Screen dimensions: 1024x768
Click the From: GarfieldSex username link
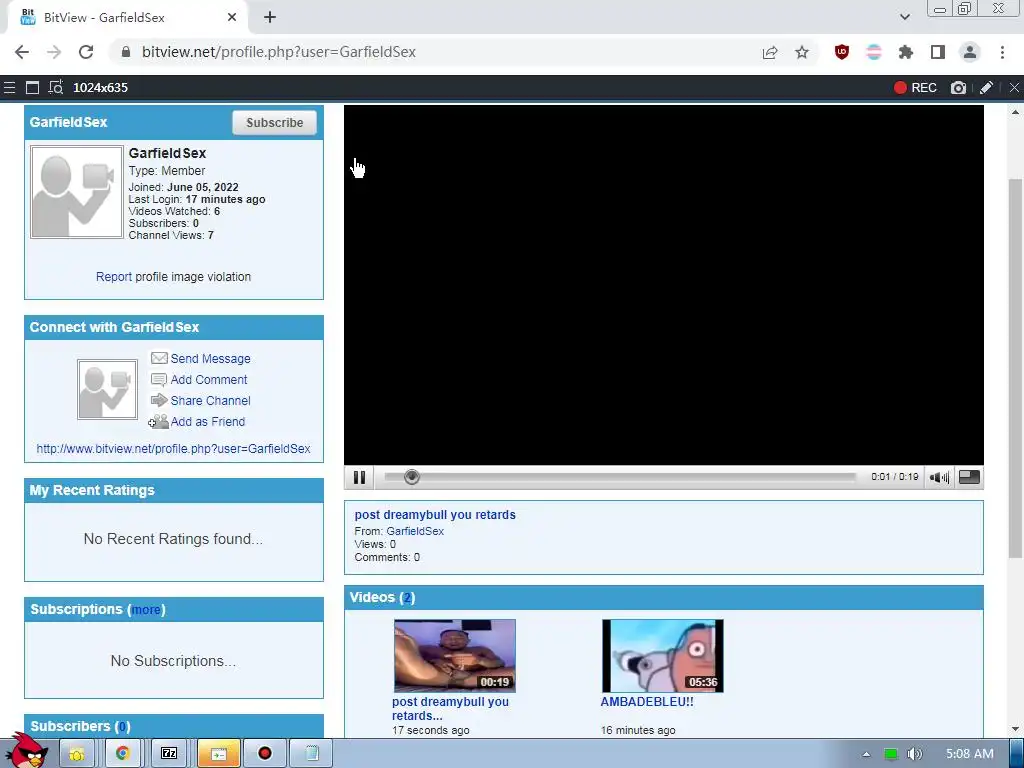[x=415, y=531]
